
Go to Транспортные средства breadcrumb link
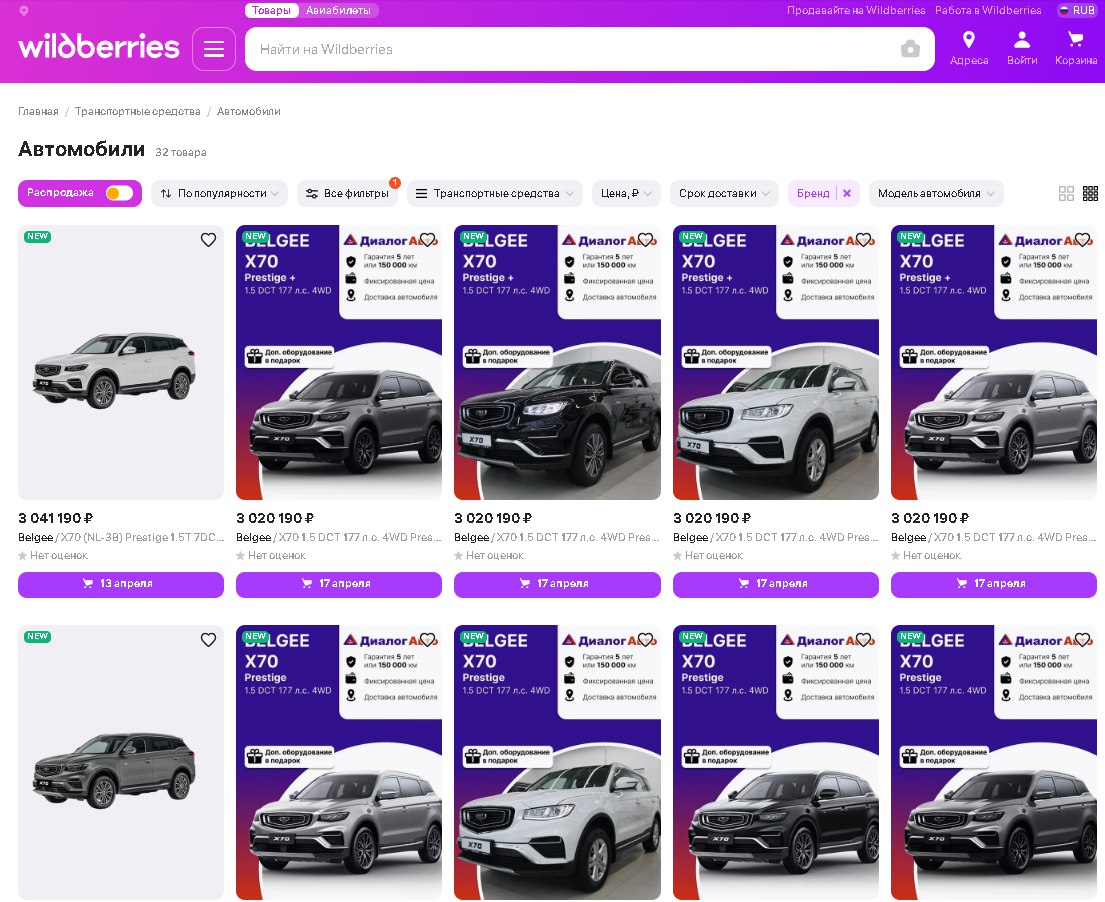(x=137, y=111)
